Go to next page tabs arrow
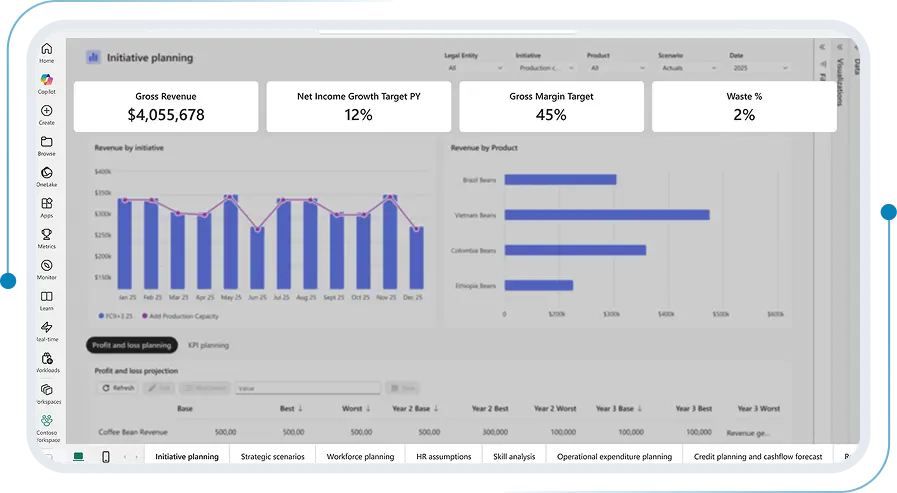The height and width of the screenshot is (493, 897). point(136,456)
